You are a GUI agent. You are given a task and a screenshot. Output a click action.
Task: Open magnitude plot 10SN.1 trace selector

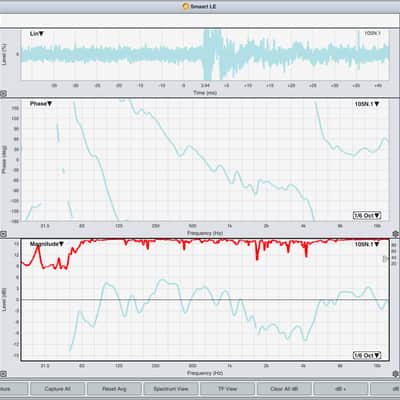367,244
